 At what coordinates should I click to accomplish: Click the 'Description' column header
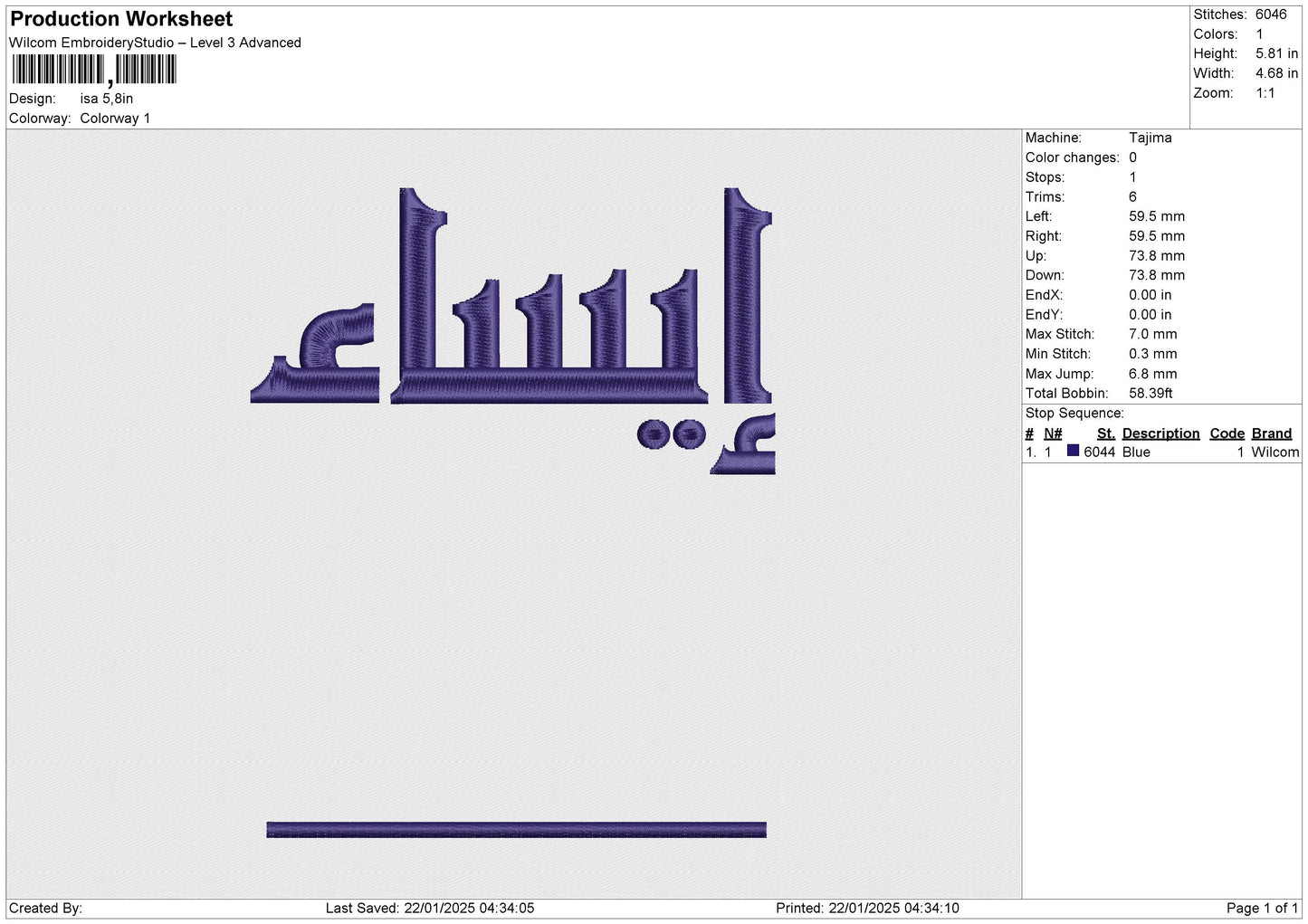1160,433
